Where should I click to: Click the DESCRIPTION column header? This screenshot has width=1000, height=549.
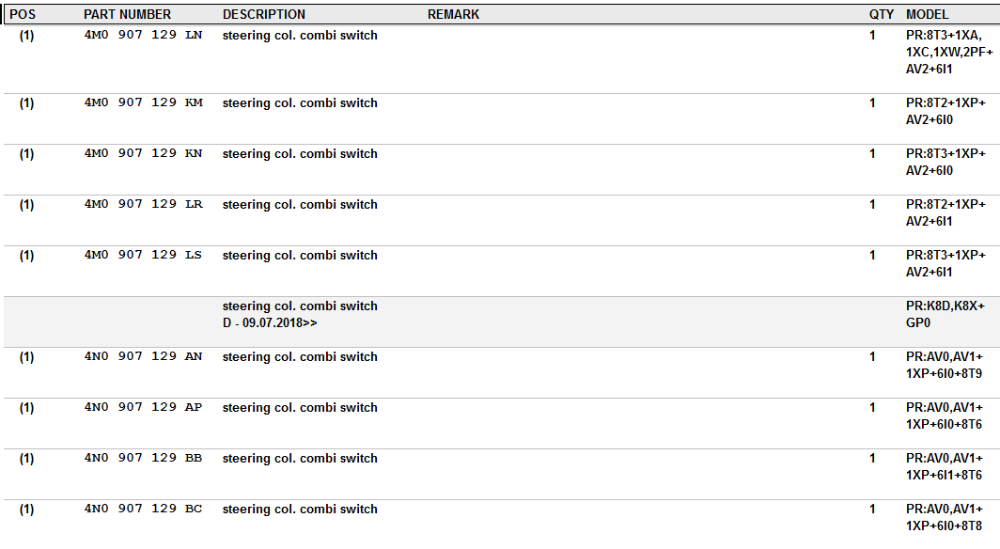tap(263, 14)
